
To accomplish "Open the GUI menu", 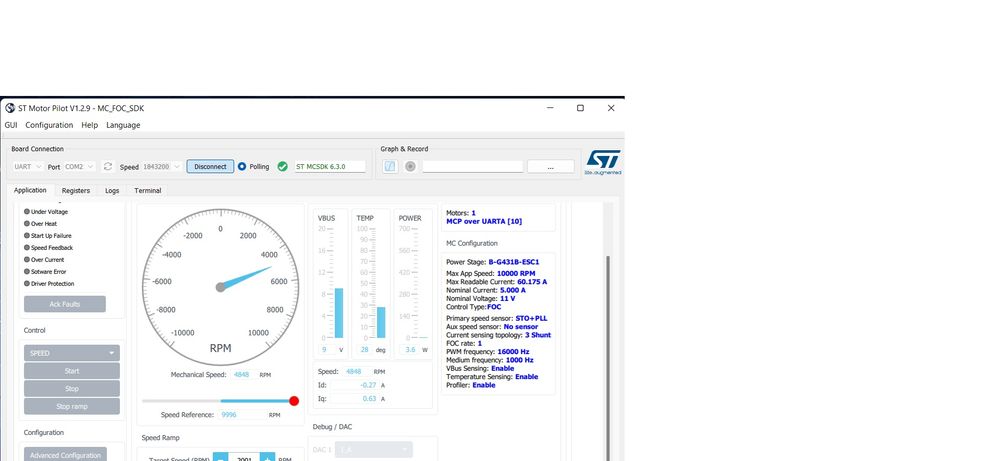I will tap(11, 125).
